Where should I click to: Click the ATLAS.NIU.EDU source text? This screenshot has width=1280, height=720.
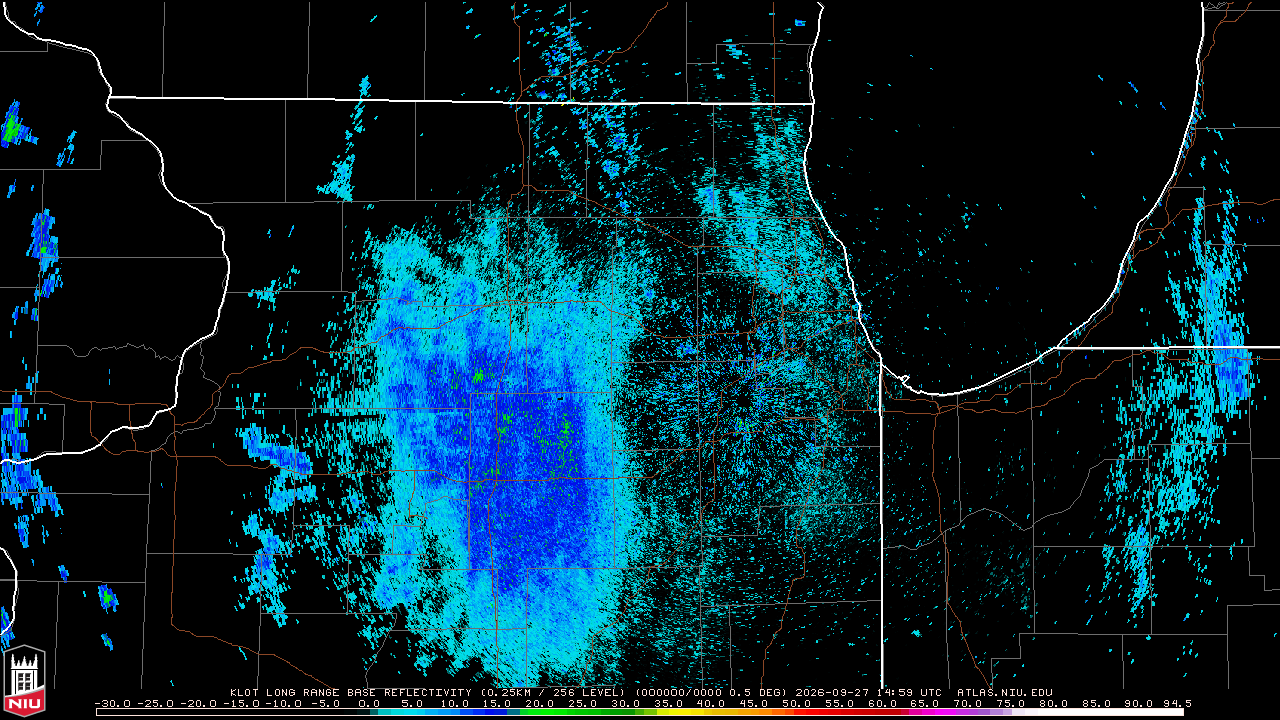[1005, 692]
